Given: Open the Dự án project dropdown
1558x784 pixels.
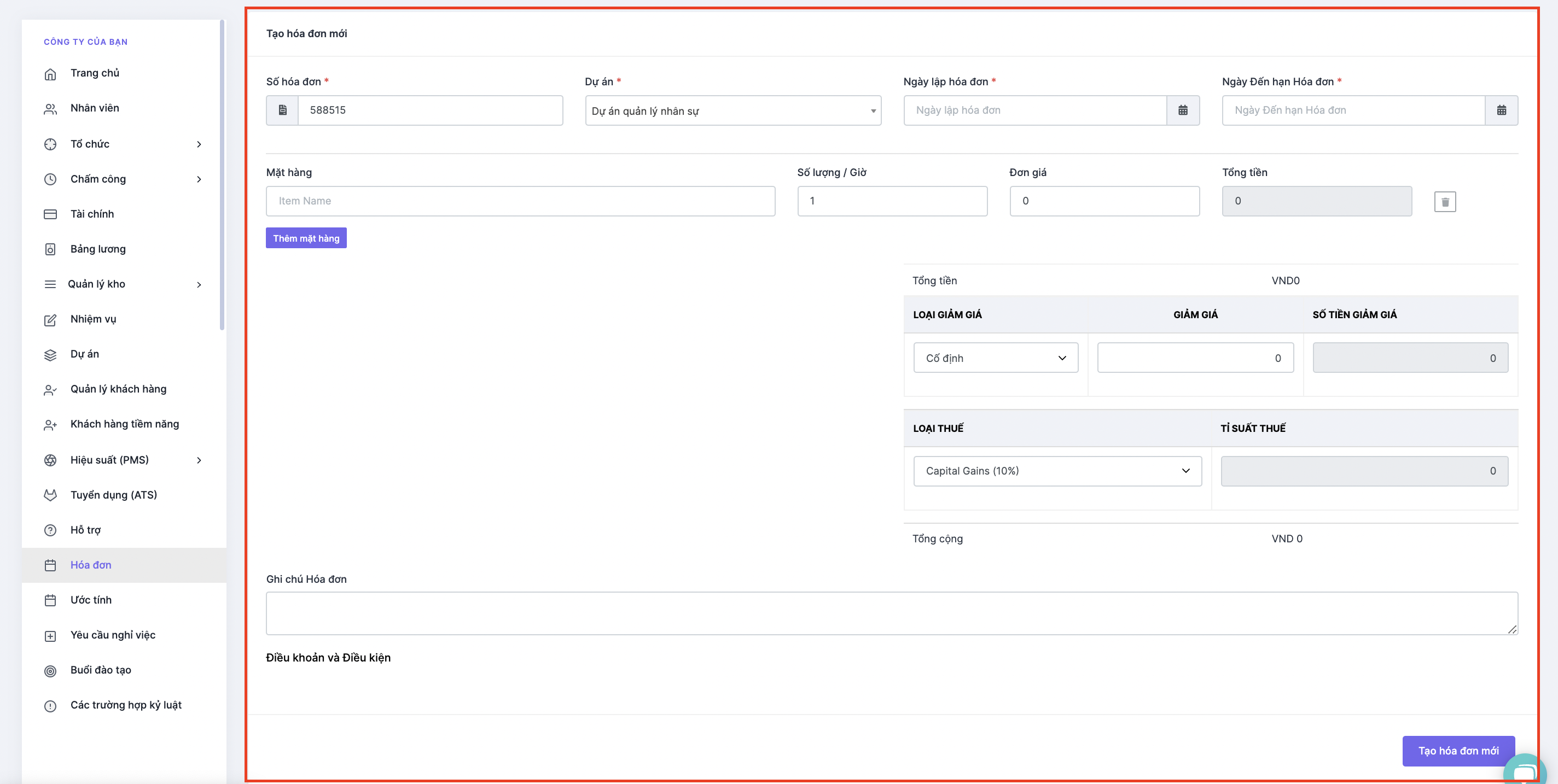Looking at the screenshot, I should pyautogui.click(x=733, y=110).
